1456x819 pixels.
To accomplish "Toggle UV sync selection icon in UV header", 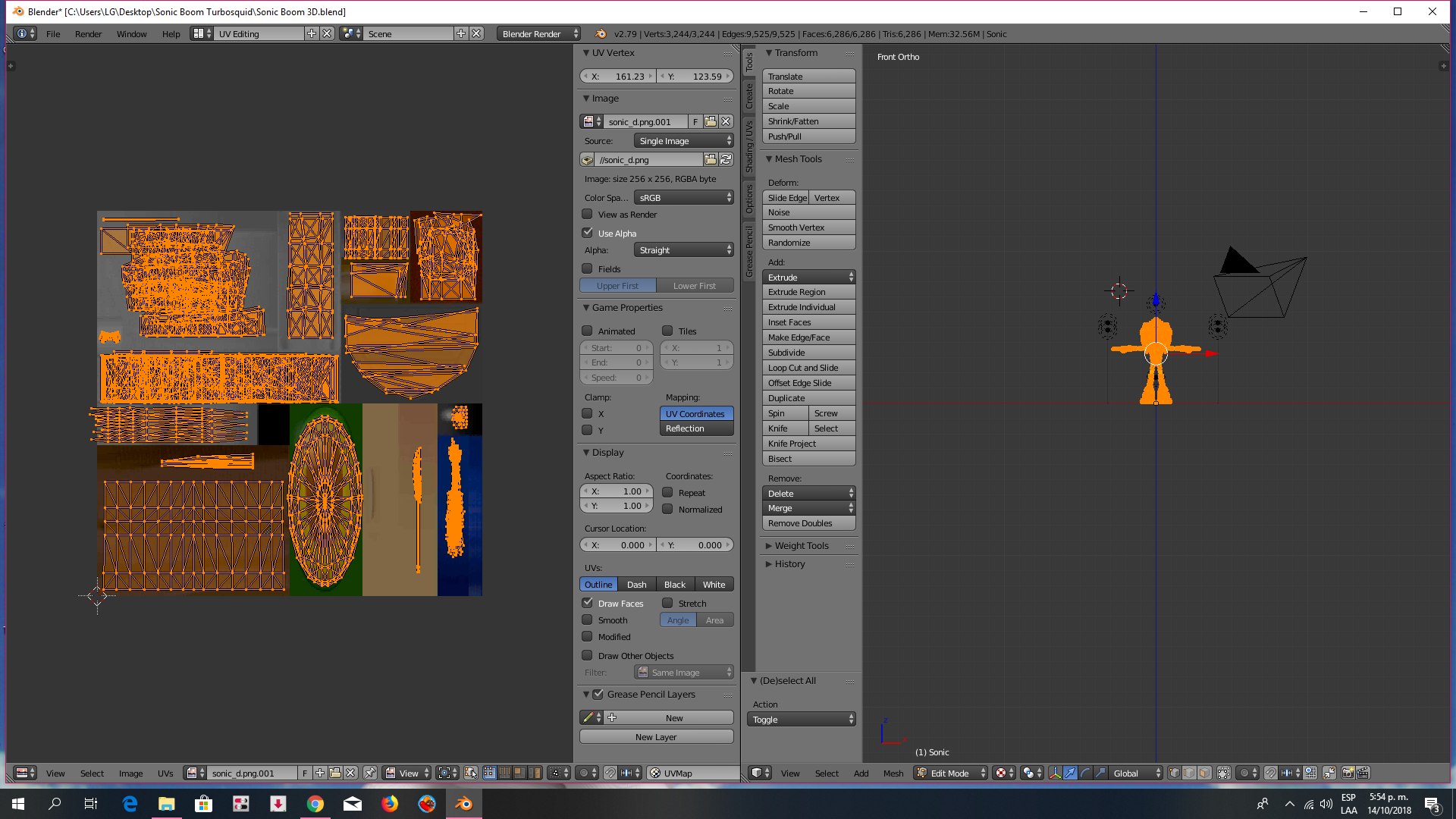I will tap(471, 773).
